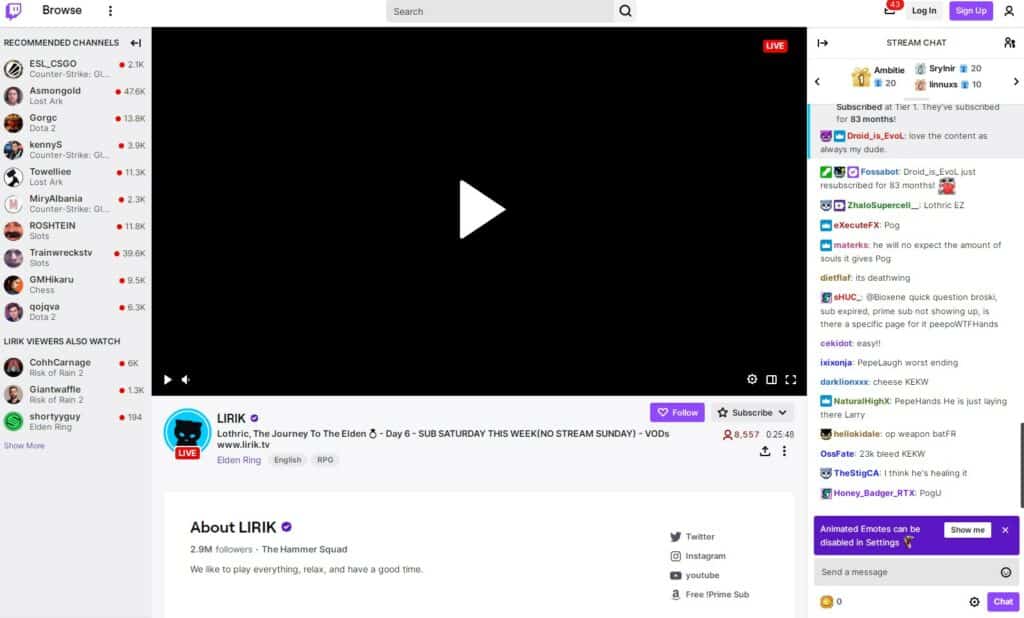Click the LIRIK channel avatar

coord(187,432)
